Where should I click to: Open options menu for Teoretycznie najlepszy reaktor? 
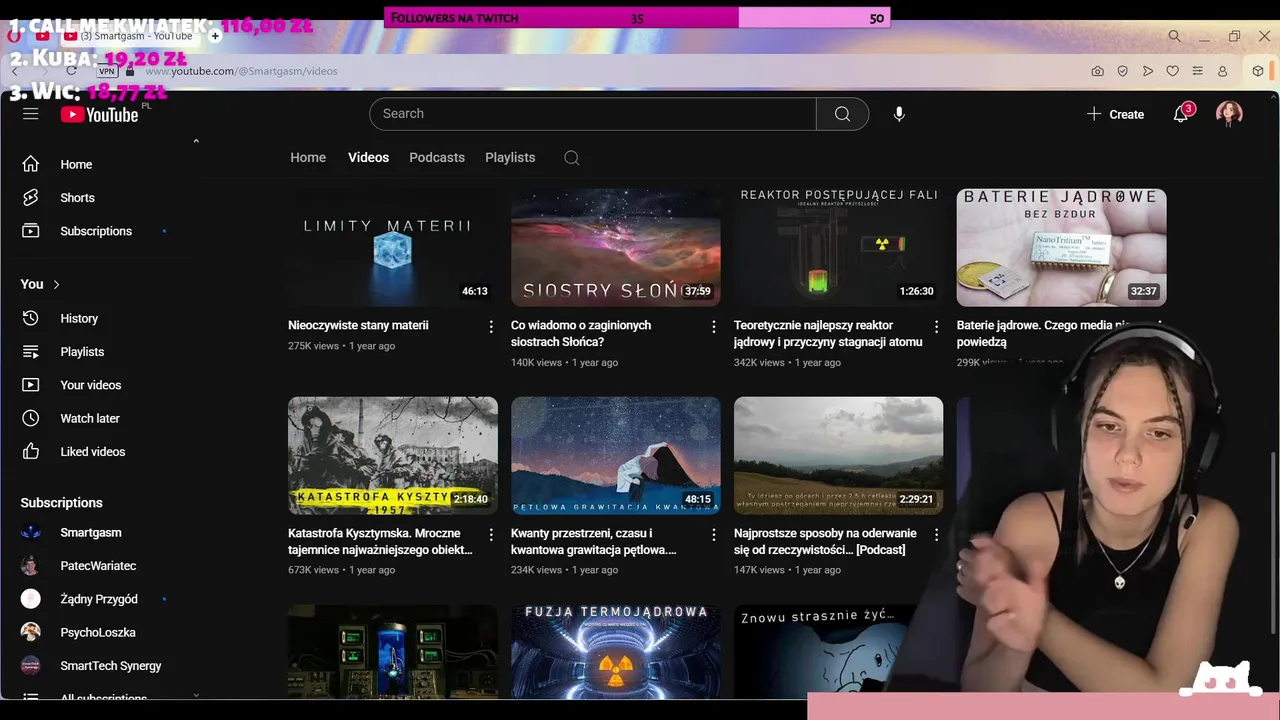[x=937, y=326]
